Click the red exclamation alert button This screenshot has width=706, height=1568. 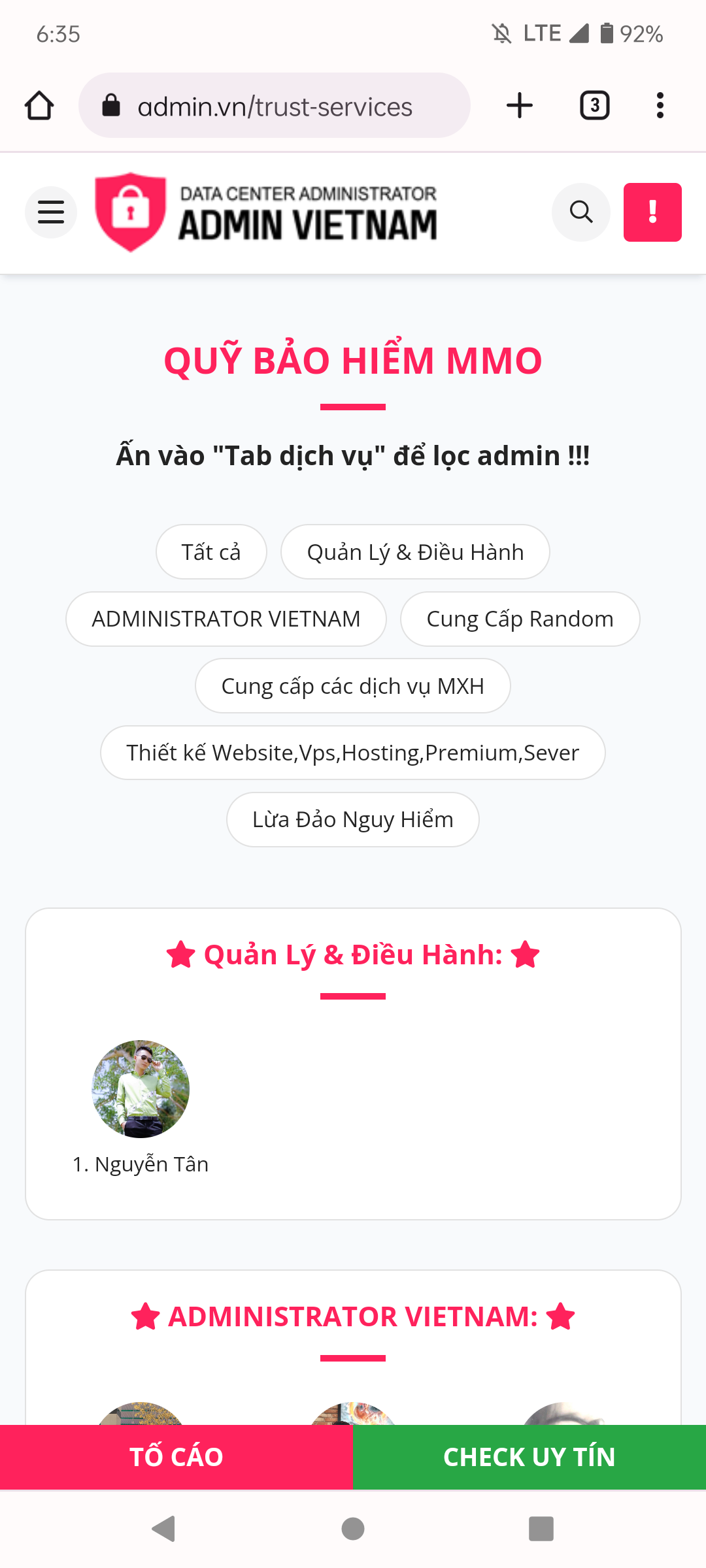(652, 212)
